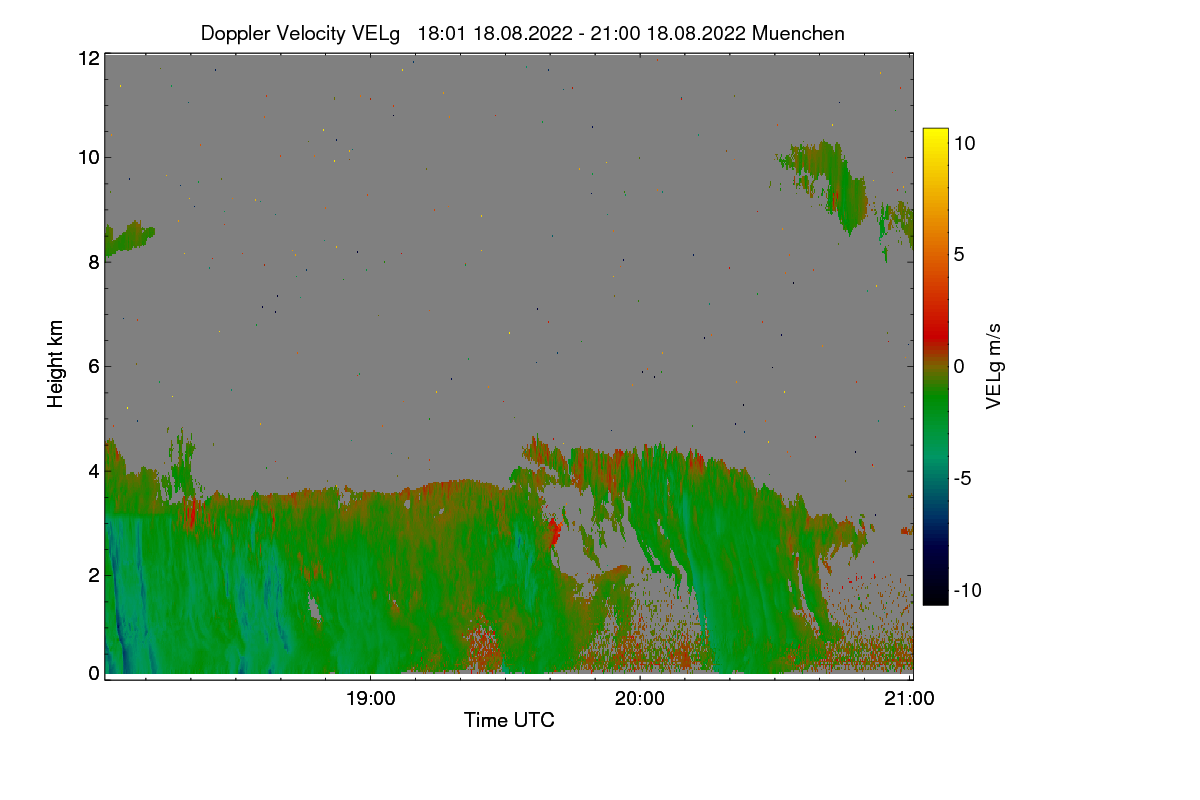Click the bright red velocity patch near 19:40
Image resolution: width=1200 pixels, height=800 pixels.
[x=555, y=532]
